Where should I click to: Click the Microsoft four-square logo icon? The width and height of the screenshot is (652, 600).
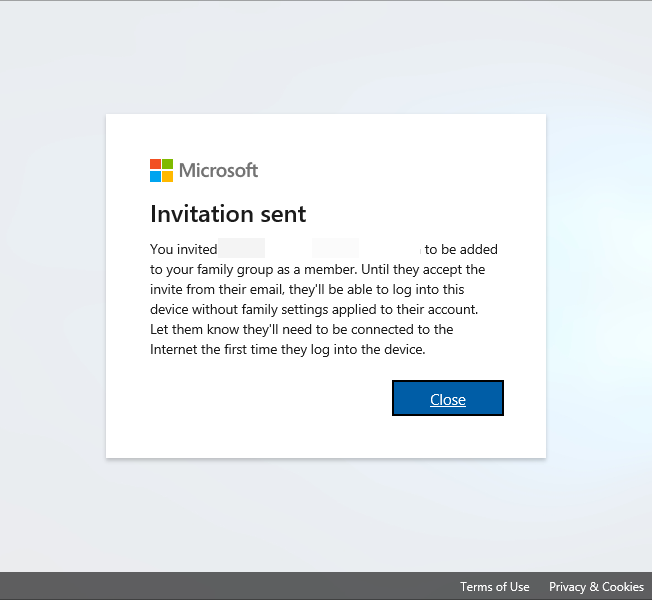pos(161,170)
